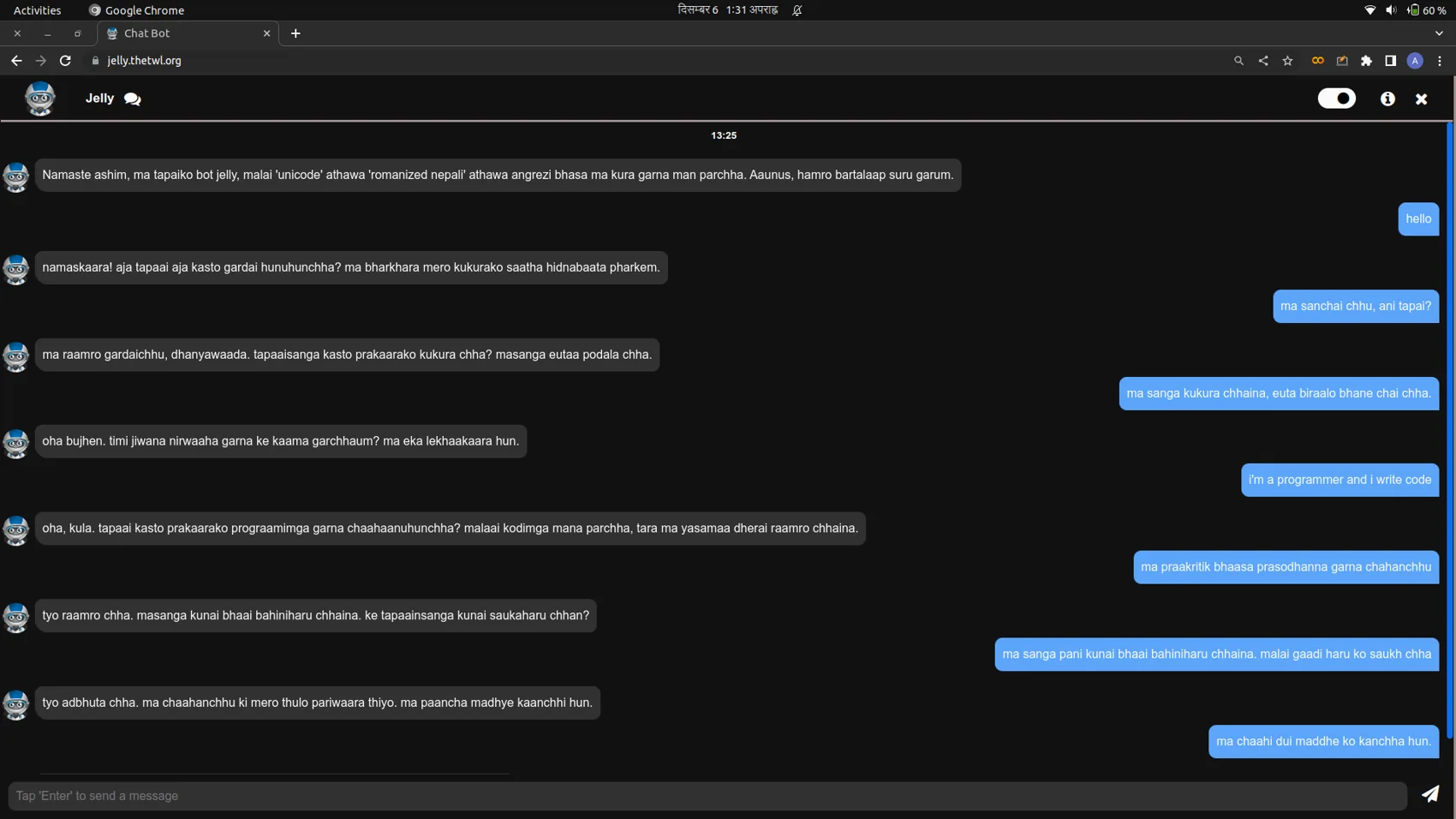The height and width of the screenshot is (819, 1456).
Task: Open the clock and calendar in top bar
Action: (727, 10)
